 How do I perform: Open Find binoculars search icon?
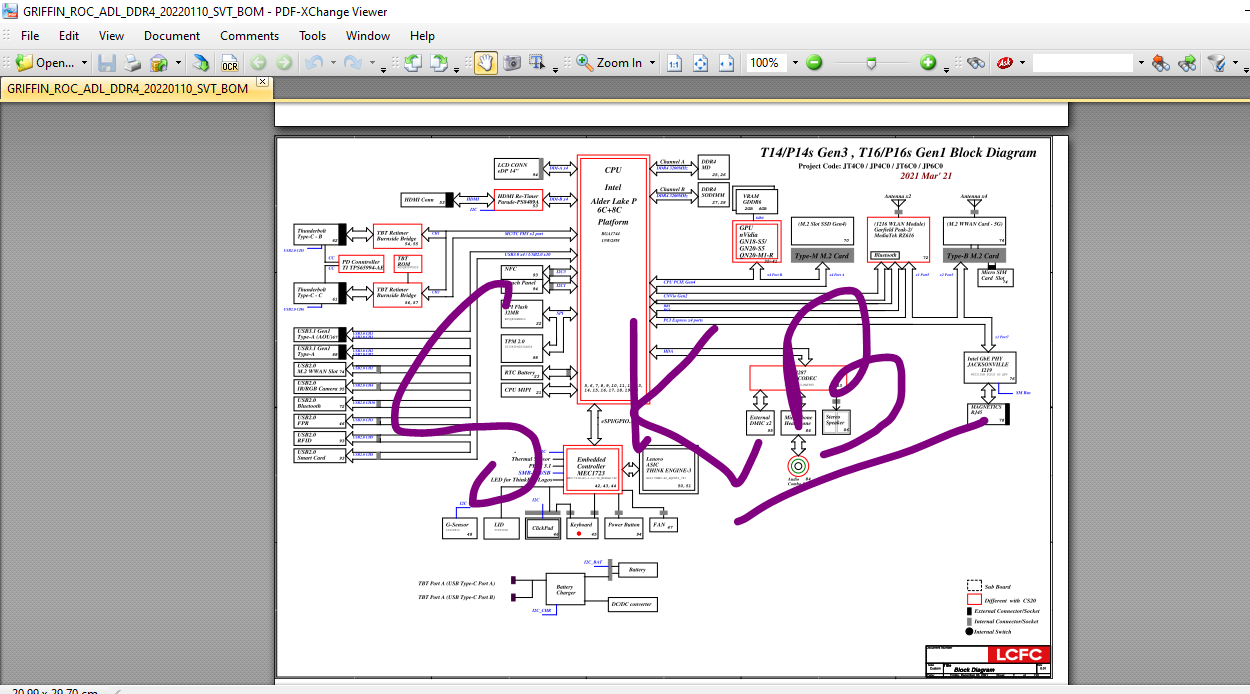(x=976, y=63)
